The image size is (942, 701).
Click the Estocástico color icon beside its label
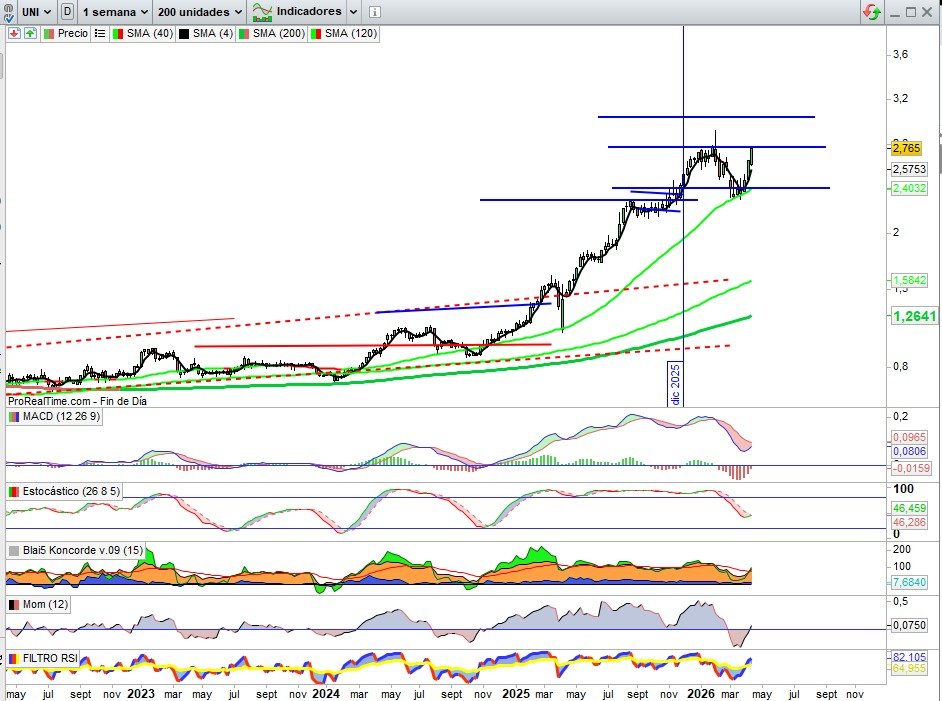pos(14,491)
